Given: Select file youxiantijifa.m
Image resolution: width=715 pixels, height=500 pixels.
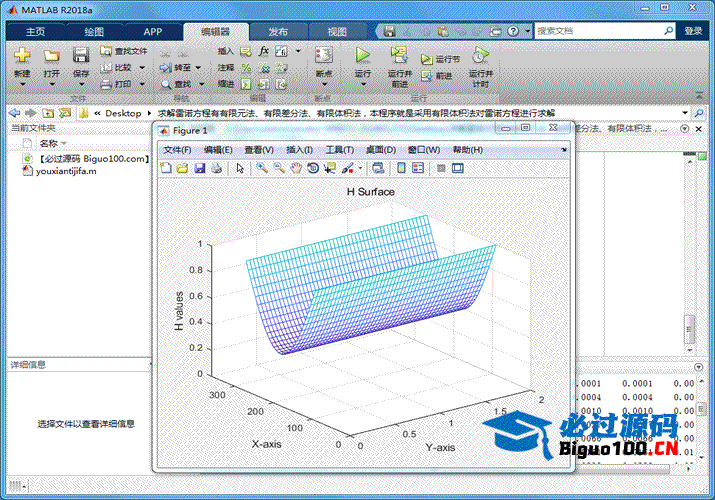Looking at the screenshot, I should click(x=66, y=171).
